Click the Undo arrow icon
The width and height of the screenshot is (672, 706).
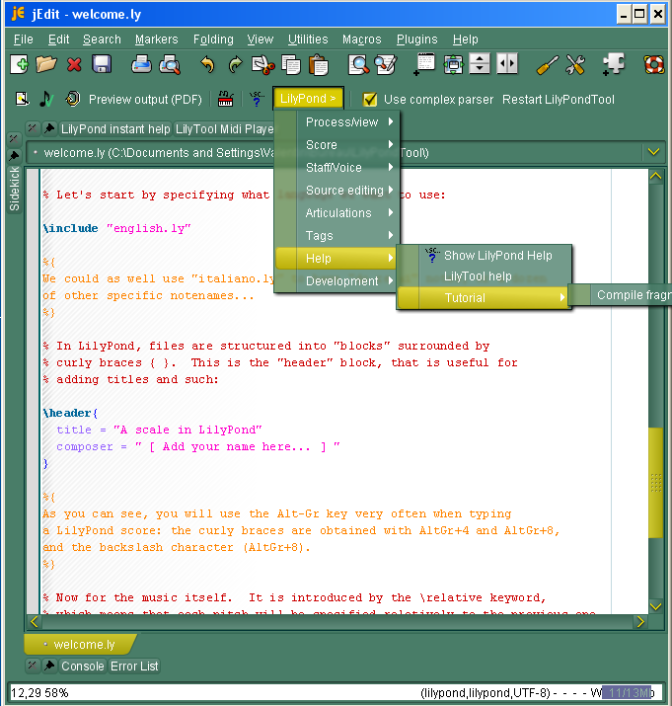tap(207, 65)
